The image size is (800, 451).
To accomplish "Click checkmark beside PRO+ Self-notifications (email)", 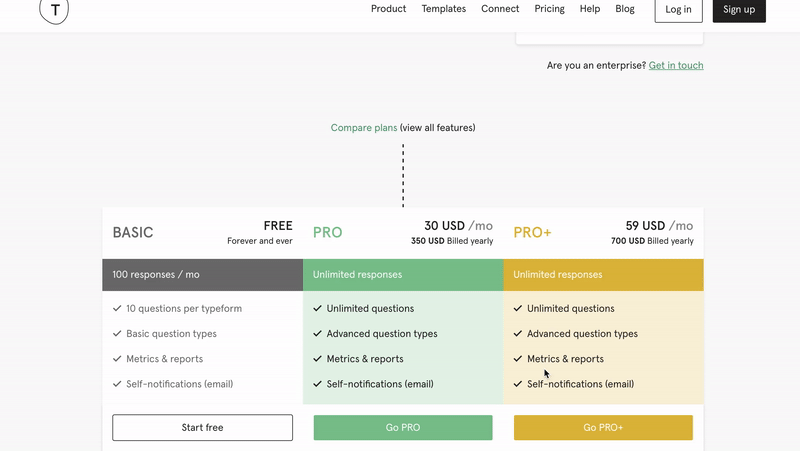I will click(518, 384).
